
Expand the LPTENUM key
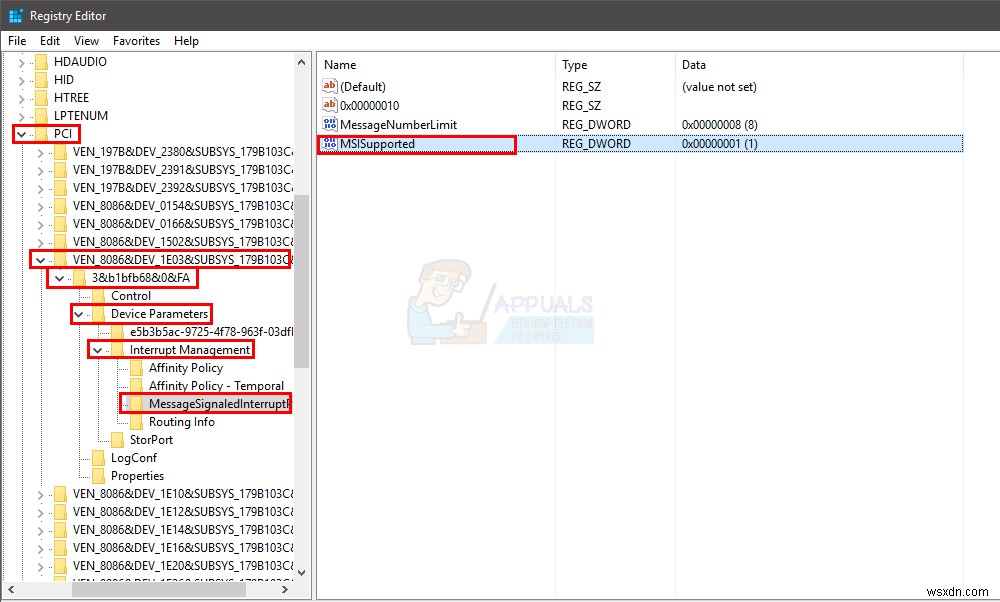pos(22,116)
